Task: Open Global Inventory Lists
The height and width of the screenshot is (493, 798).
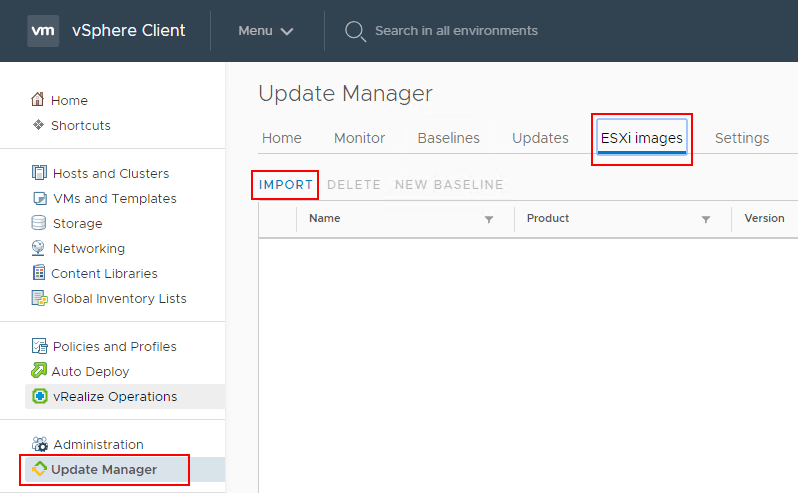Action: coord(120,298)
